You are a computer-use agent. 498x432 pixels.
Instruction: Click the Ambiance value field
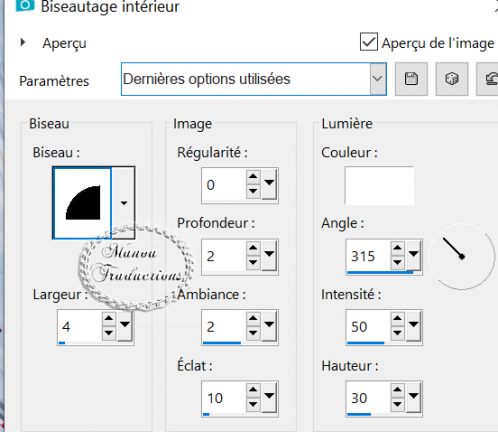[224, 327]
